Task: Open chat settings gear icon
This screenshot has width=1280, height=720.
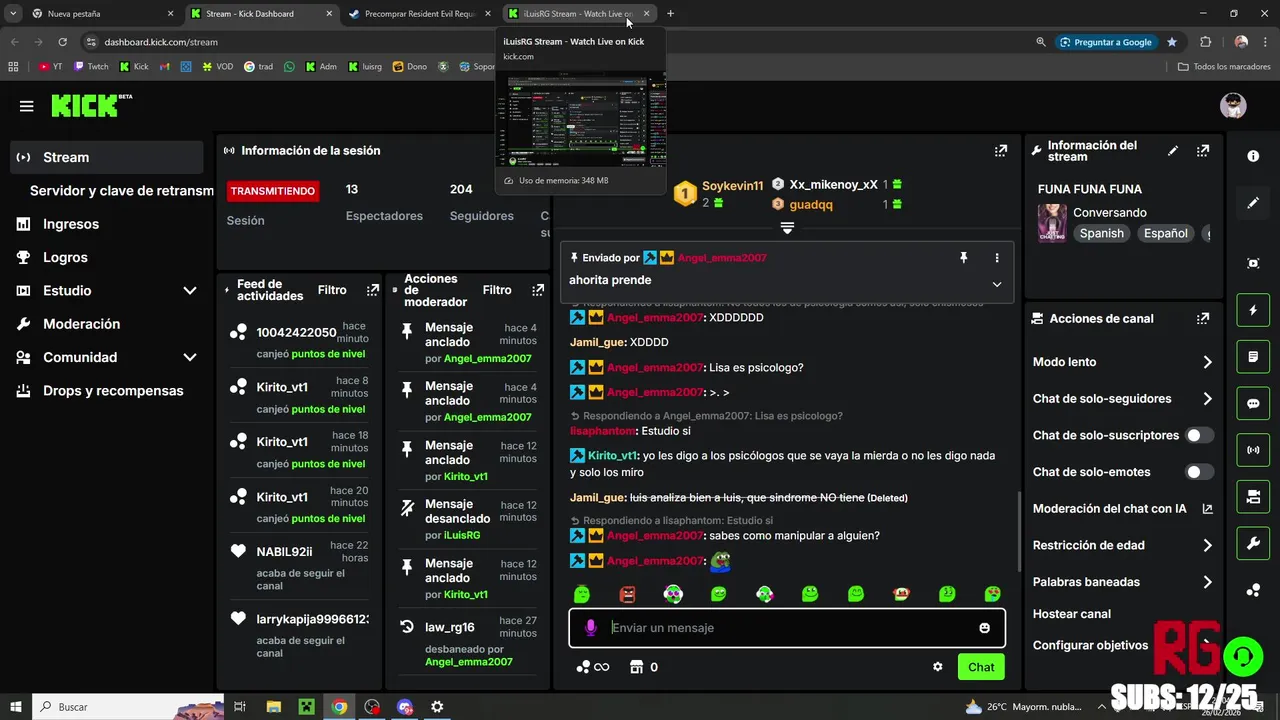Action: tap(938, 667)
